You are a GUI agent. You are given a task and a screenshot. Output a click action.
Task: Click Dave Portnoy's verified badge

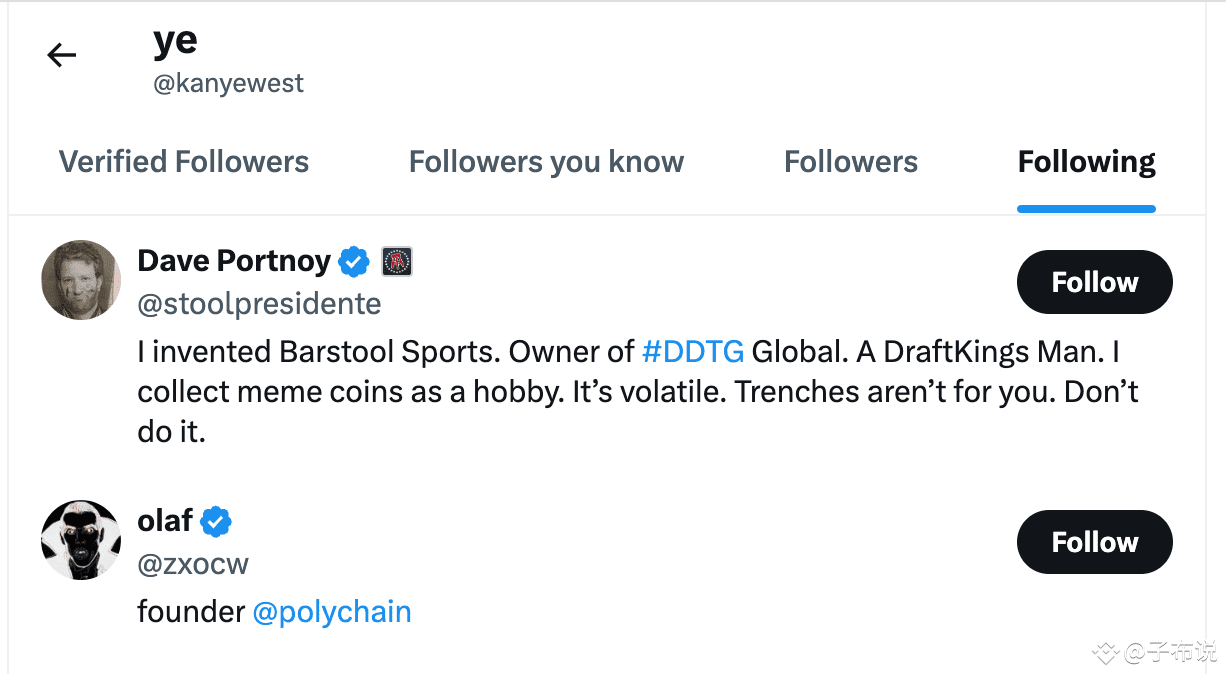click(353, 261)
